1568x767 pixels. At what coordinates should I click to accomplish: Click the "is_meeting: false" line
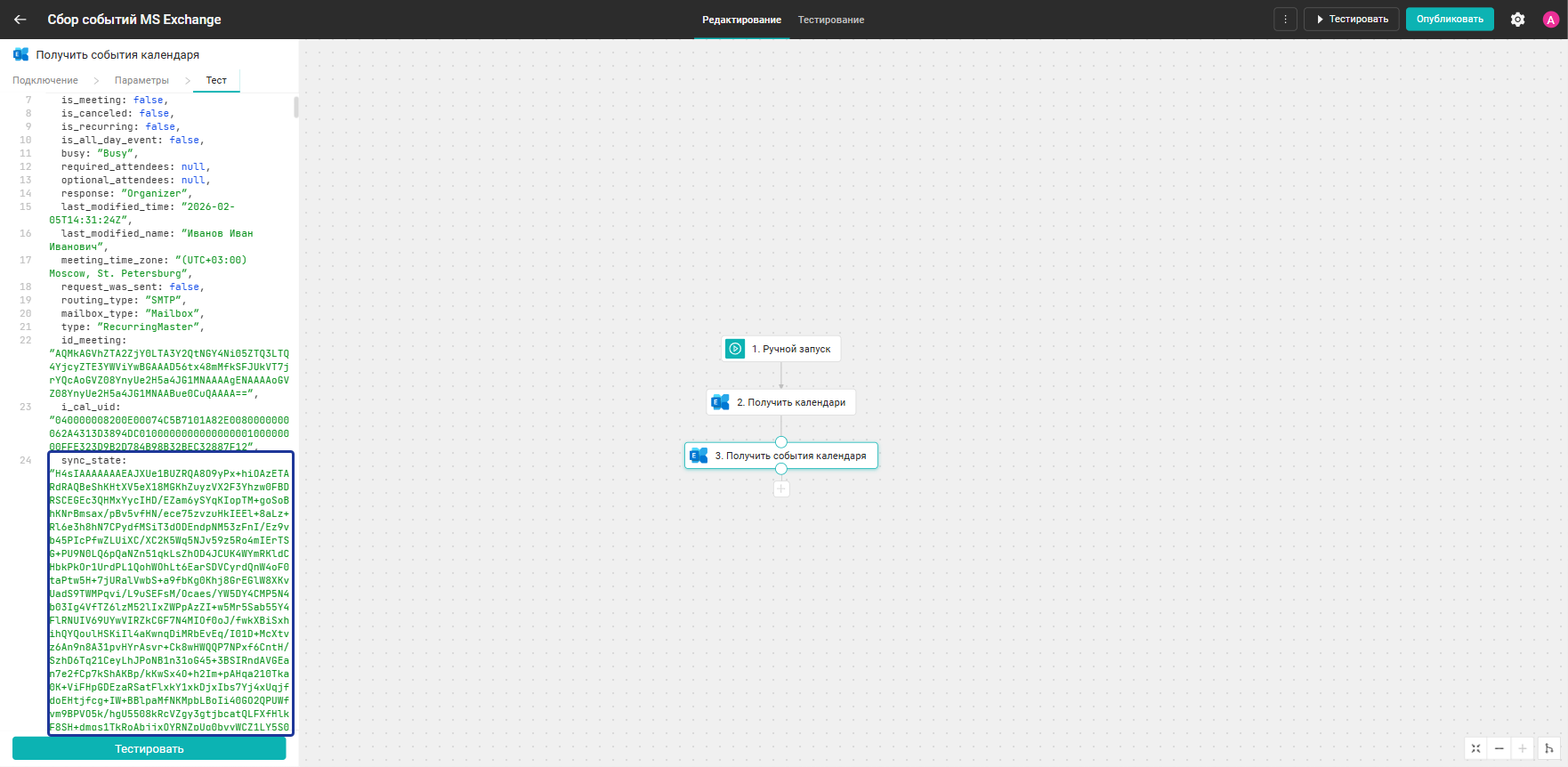[114, 100]
